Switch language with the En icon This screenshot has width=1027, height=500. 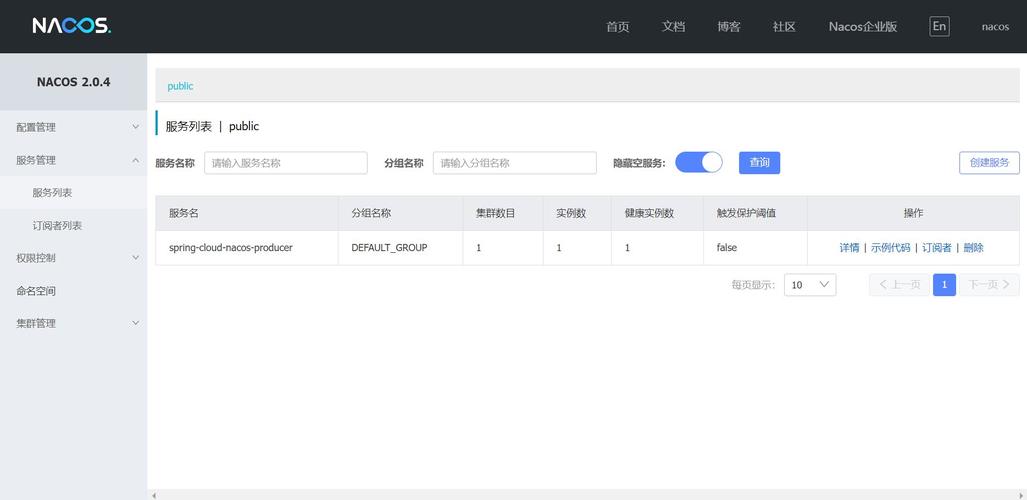click(939, 26)
